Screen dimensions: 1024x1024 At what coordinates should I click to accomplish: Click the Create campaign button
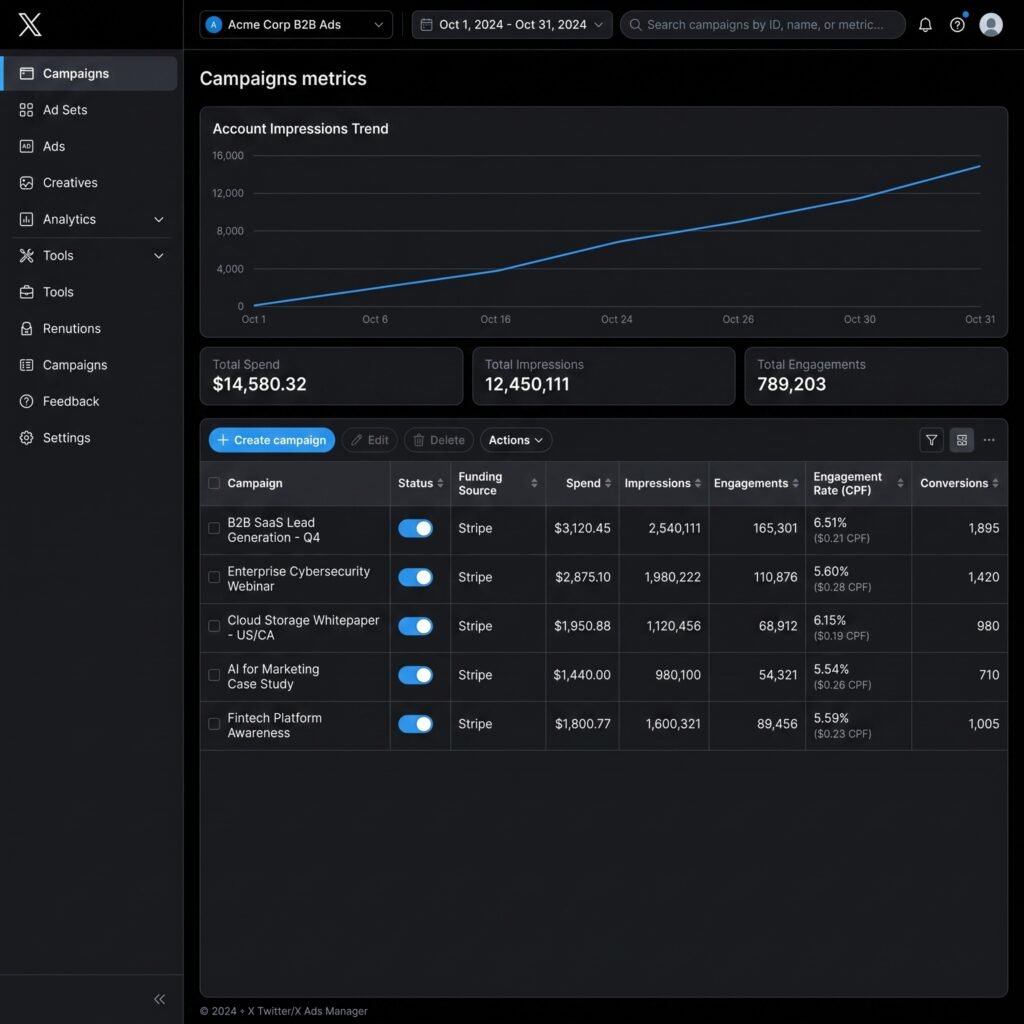[272, 440]
